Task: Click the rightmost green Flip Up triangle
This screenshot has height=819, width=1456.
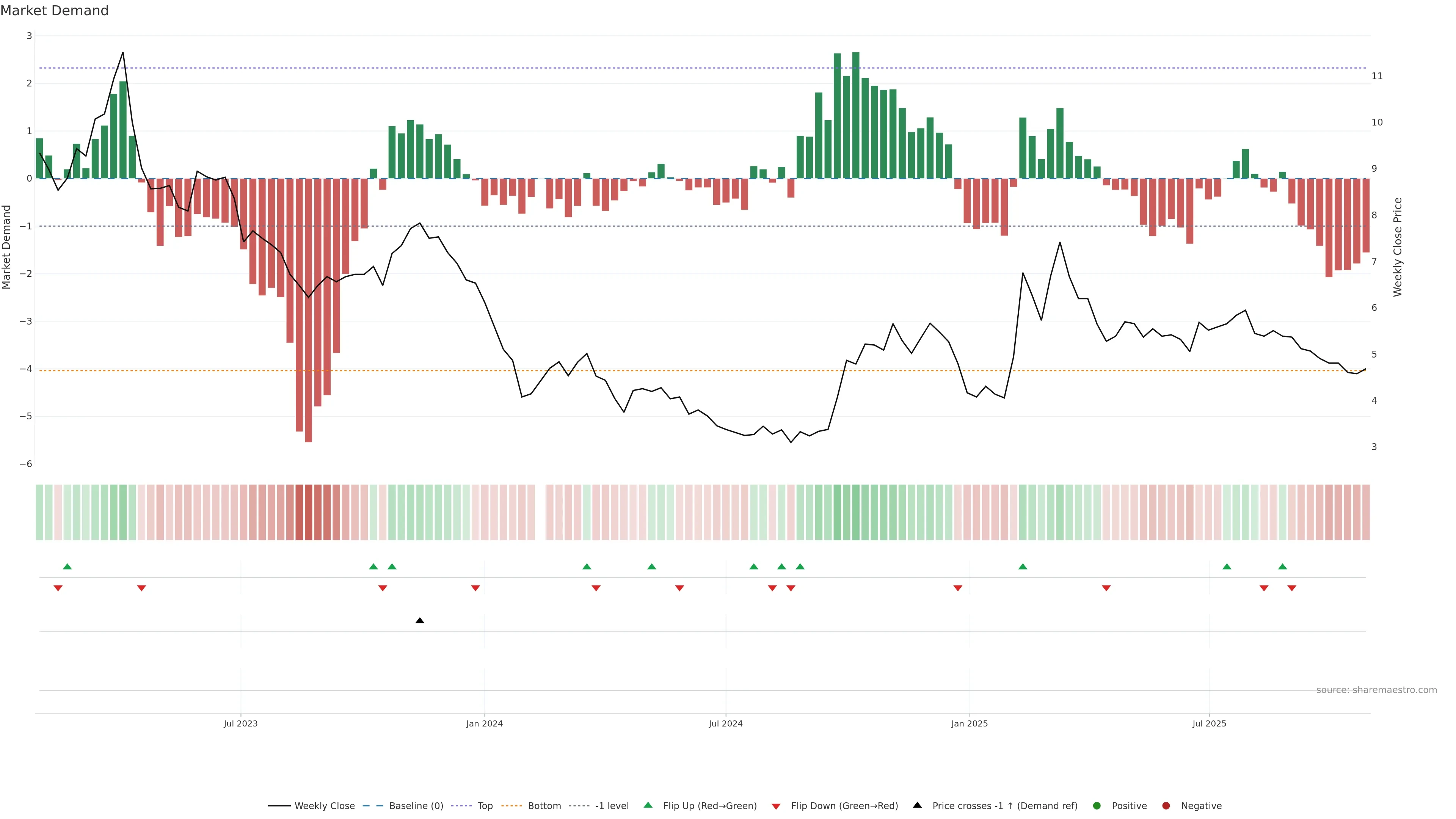Action: tap(1282, 566)
